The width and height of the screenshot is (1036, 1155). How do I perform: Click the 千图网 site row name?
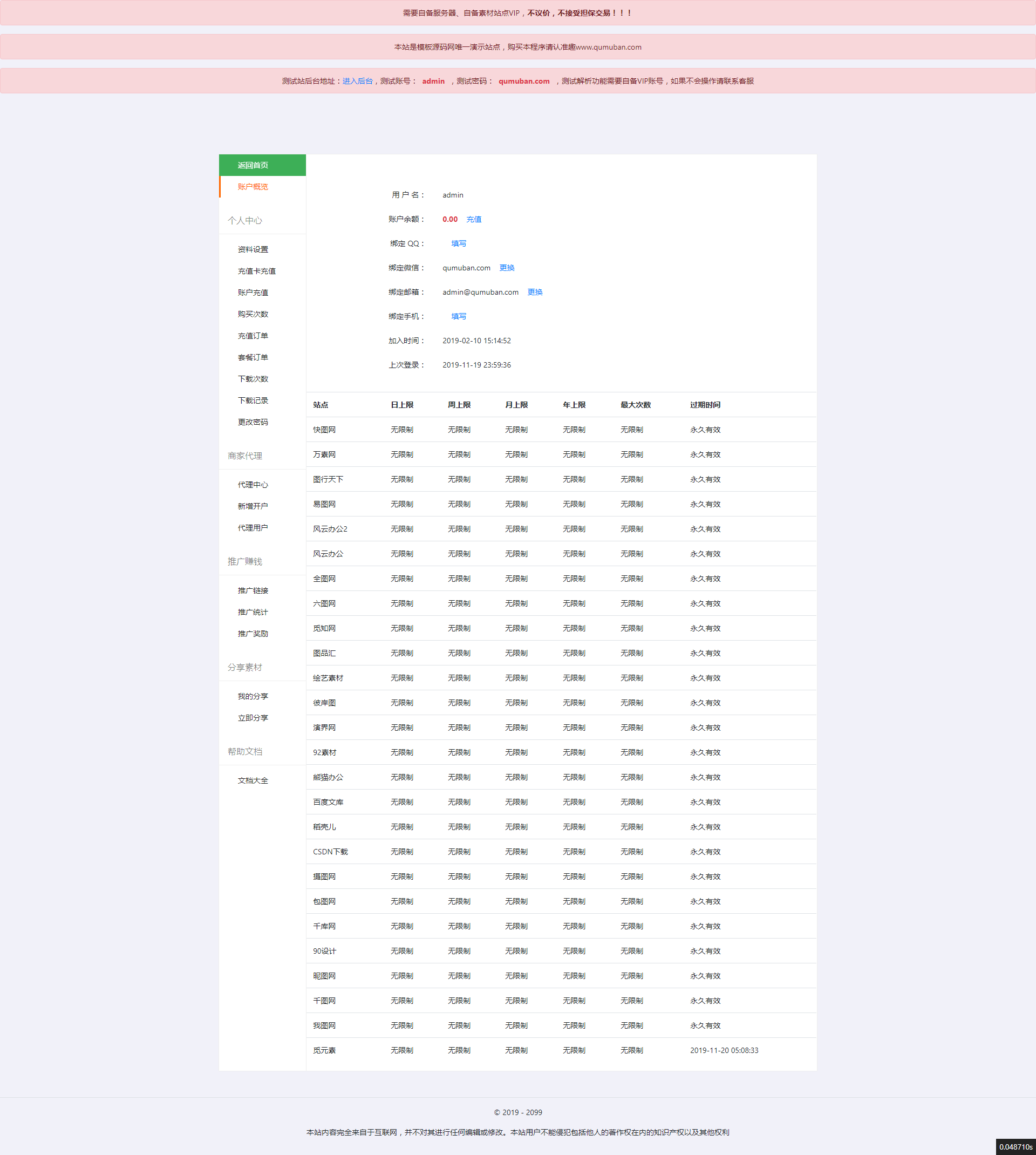coord(324,1001)
